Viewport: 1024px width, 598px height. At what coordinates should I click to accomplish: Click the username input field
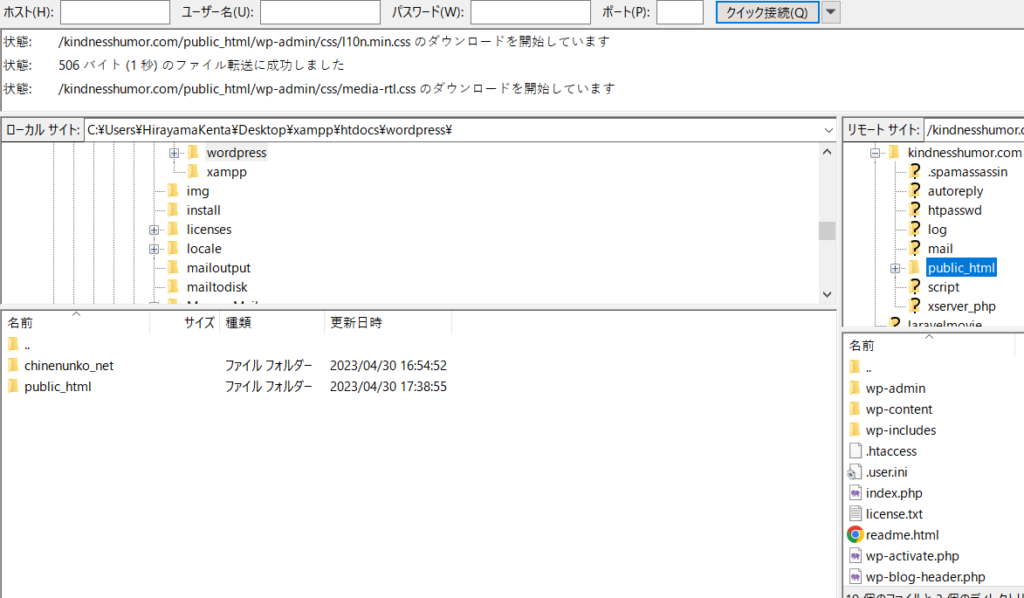point(320,12)
